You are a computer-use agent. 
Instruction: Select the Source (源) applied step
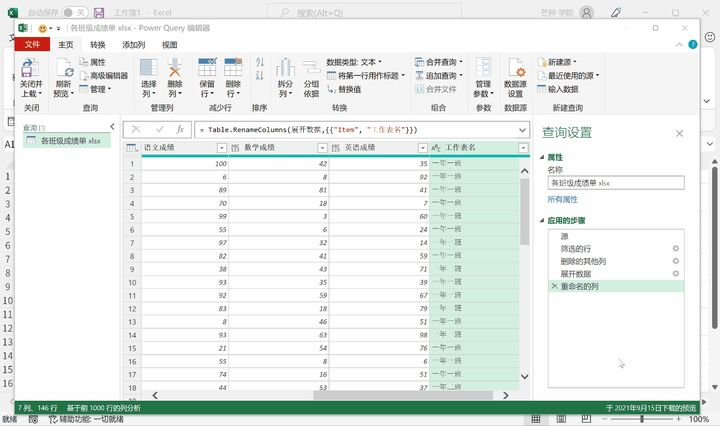(616, 236)
